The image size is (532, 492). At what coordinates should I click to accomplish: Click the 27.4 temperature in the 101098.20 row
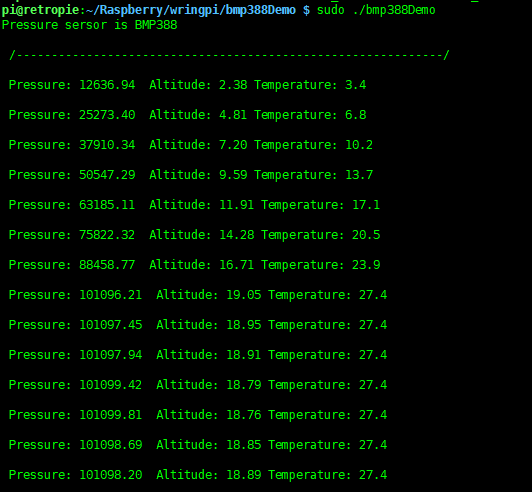[x=373, y=475]
